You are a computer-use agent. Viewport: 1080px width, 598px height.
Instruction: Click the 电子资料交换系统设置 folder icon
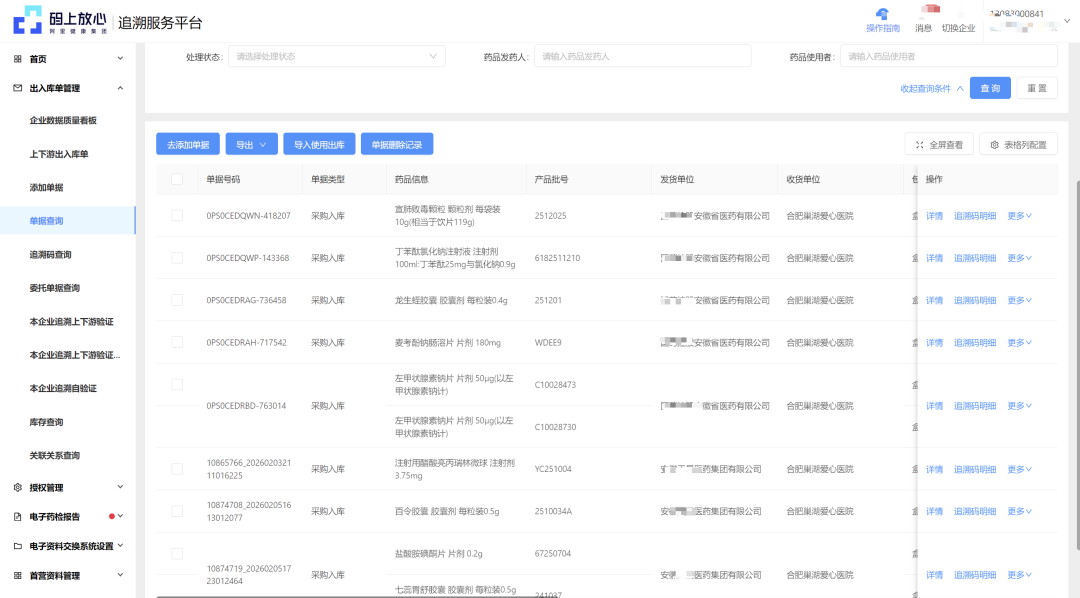(x=17, y=547)
